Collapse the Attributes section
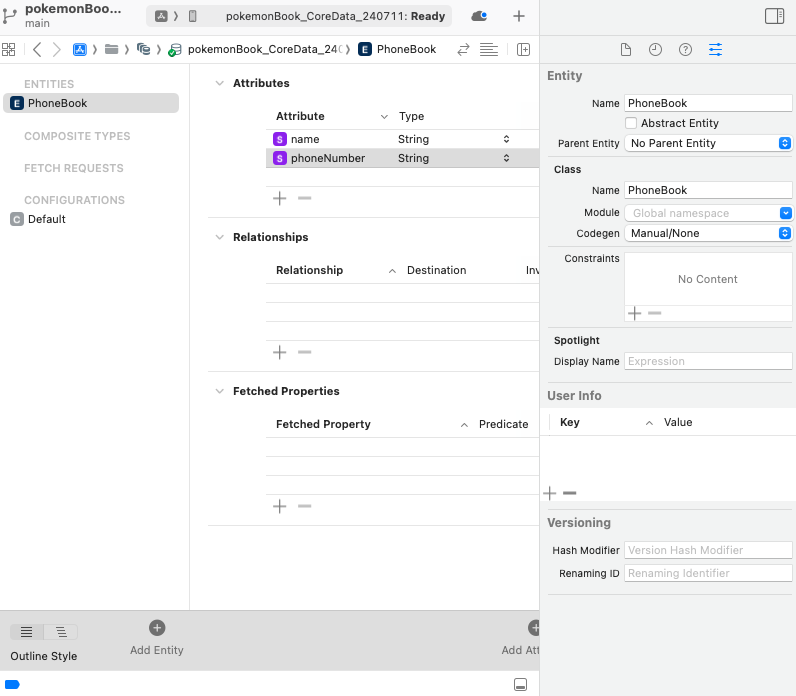Screen dimensions: 796x696 [219, 83]
